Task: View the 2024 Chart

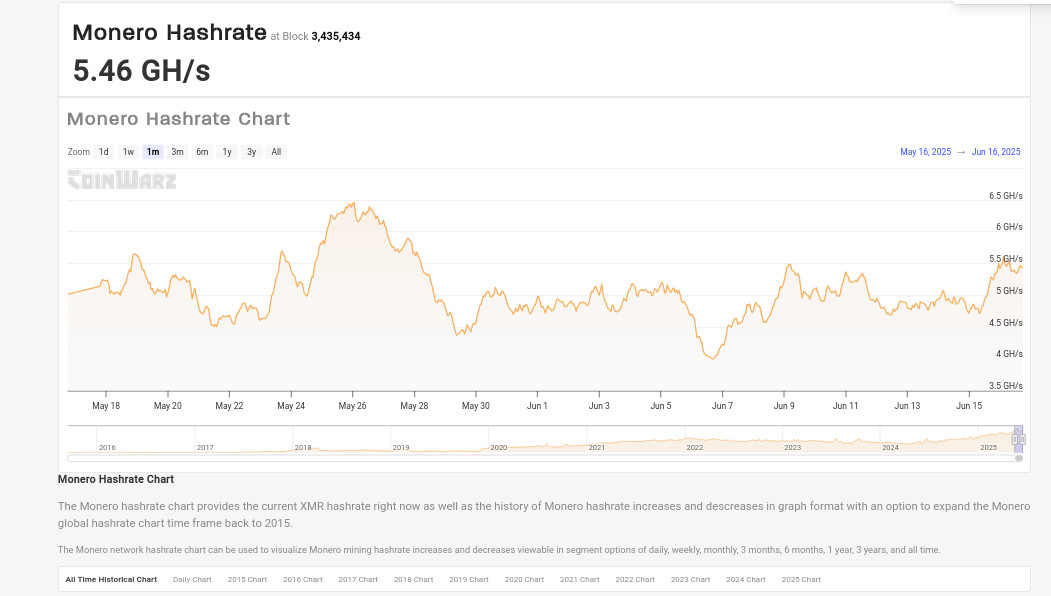Action: click(x=746, y=579)
